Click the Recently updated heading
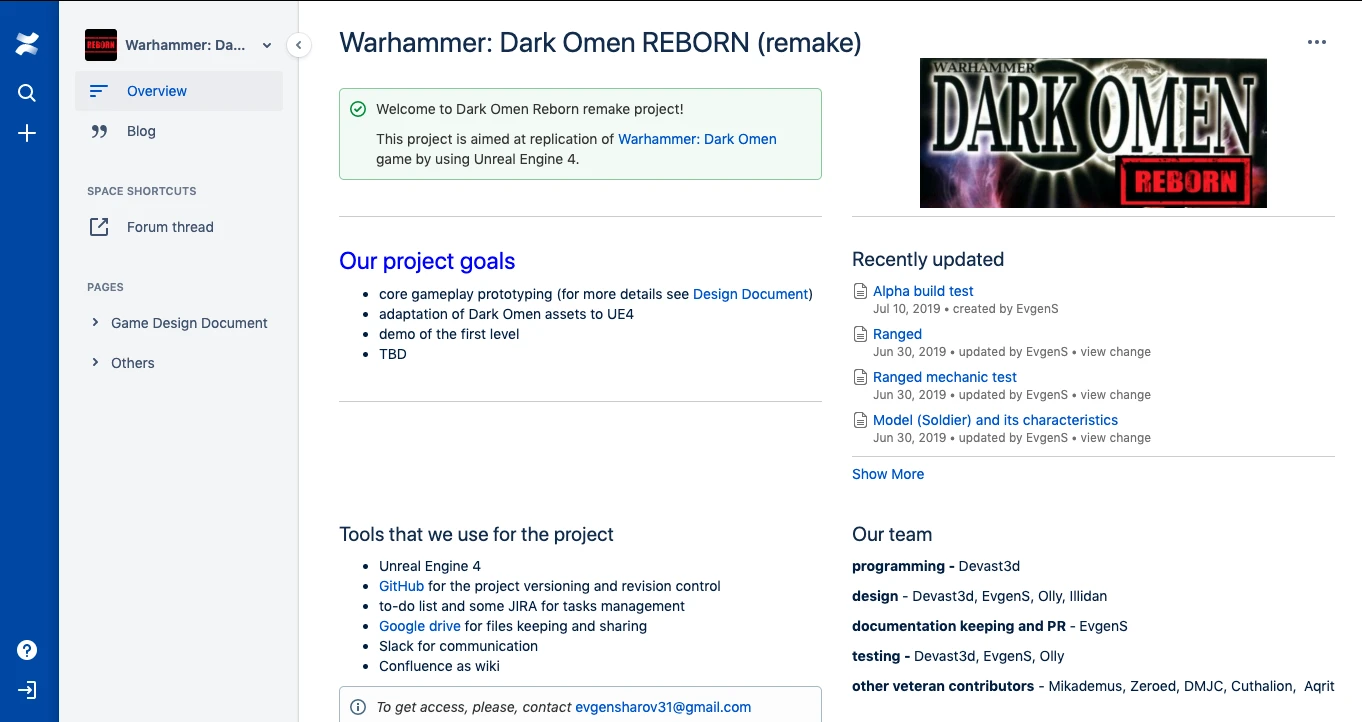 (928, 259)
